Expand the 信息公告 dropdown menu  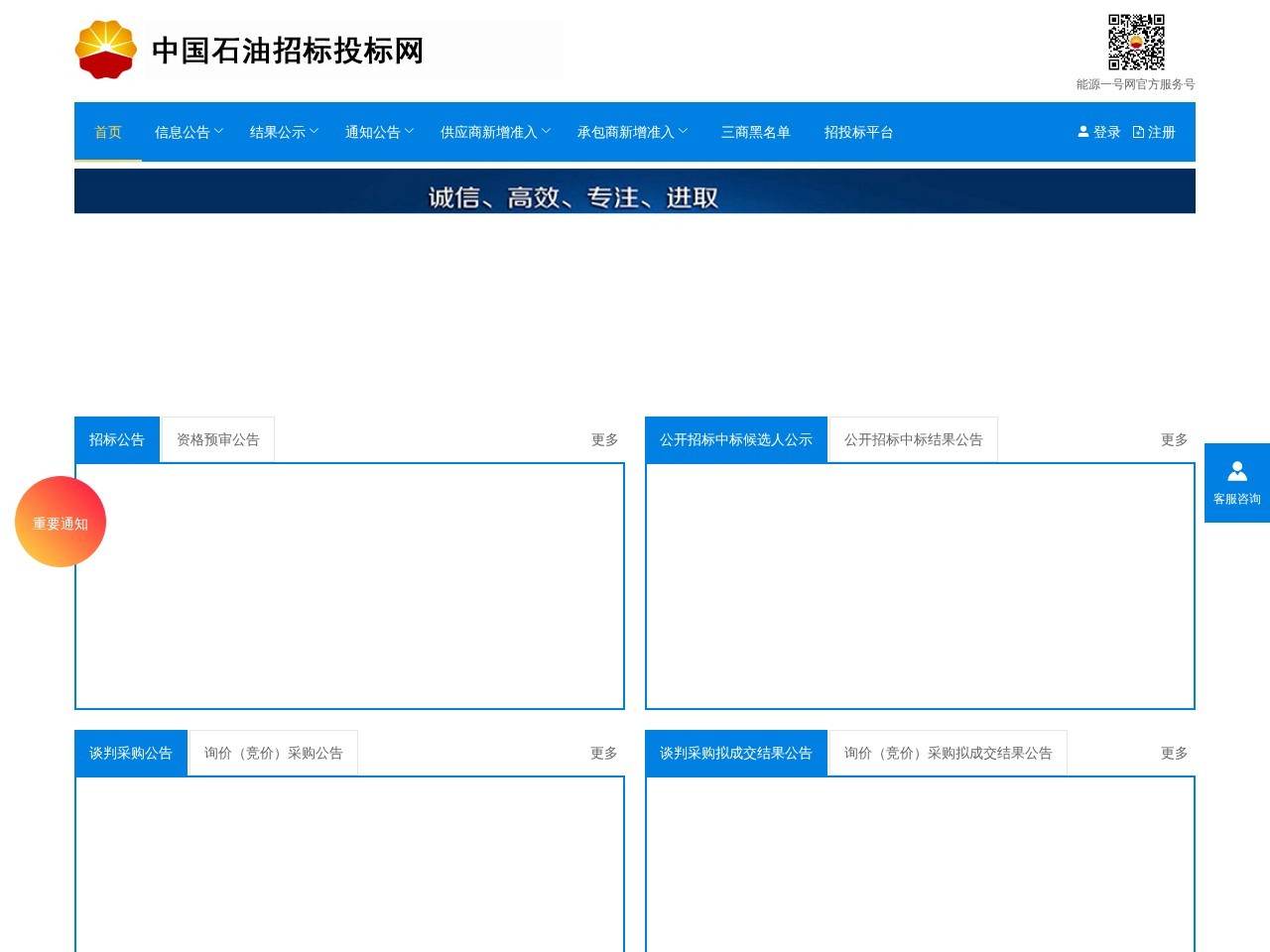[x=189, y=132]
